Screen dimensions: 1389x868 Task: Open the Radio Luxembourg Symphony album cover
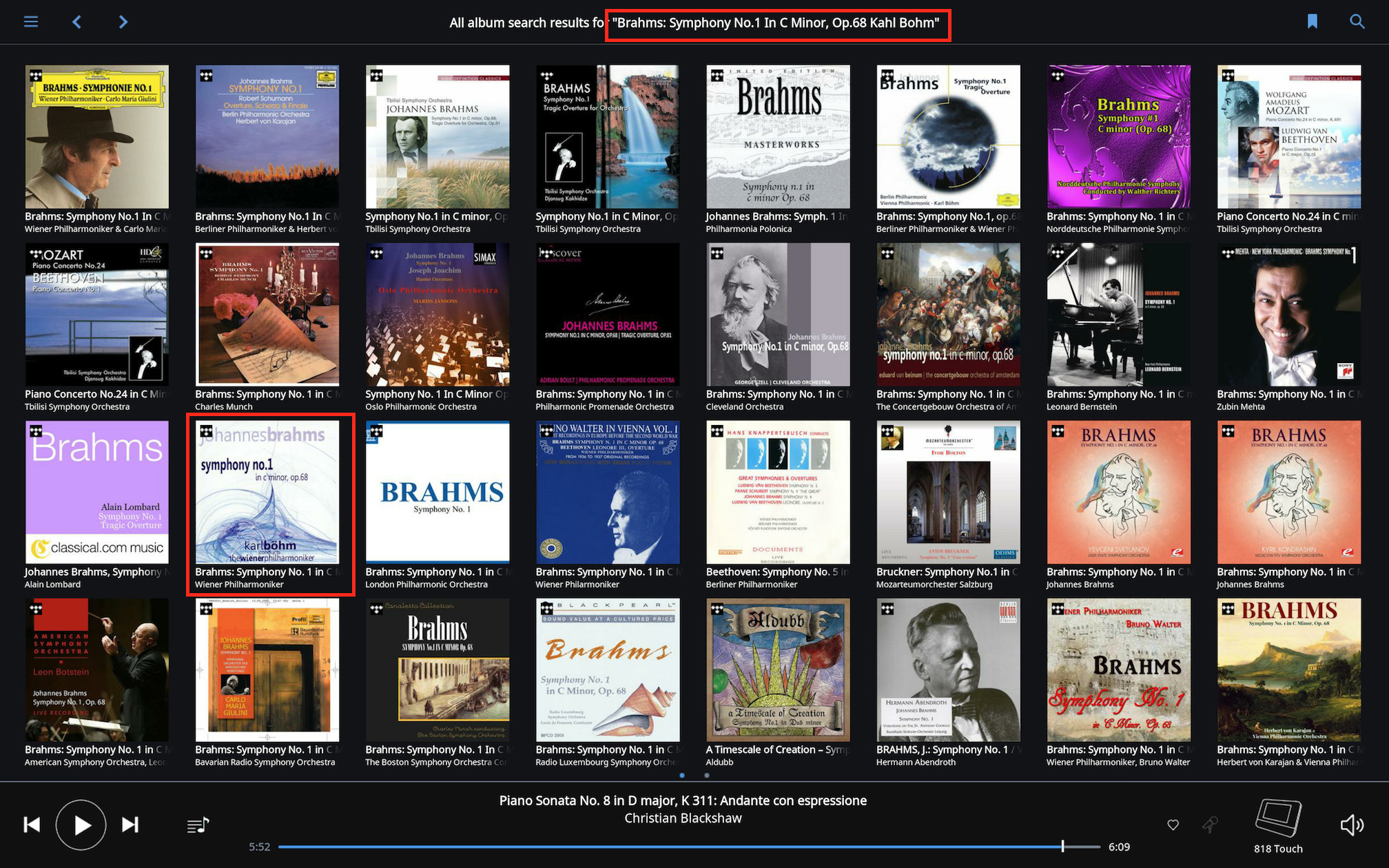tap(608, 670)
